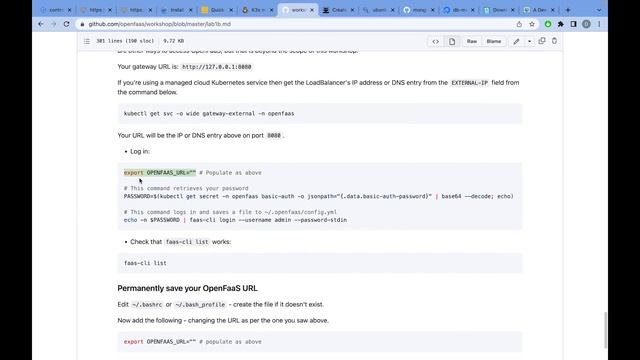Bookmark this page with the star icon

532,24
